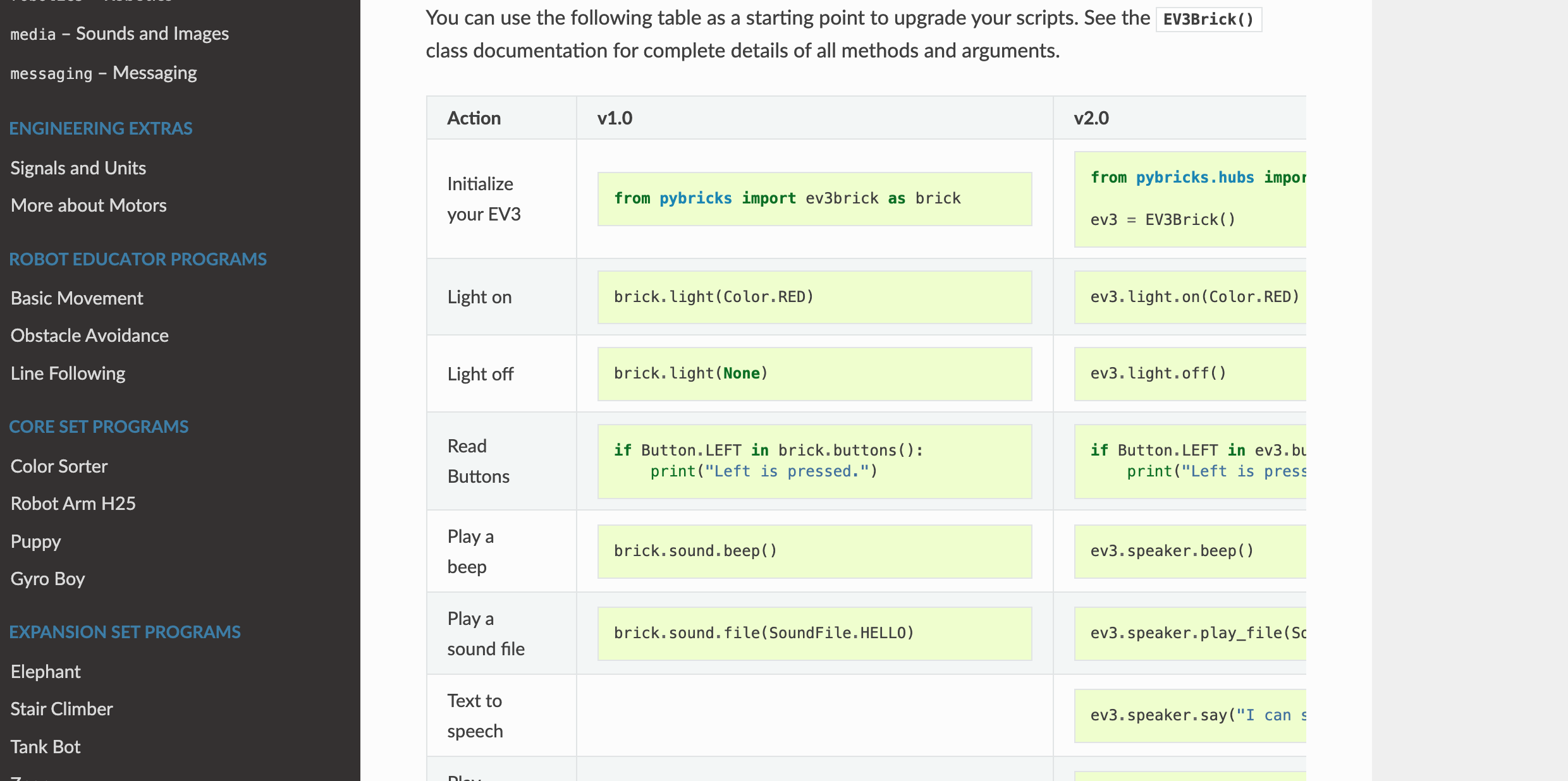Click the Engineering Extras sidebar heading
The width and height of the screenshot is (1568, 781).
[101, 128]
